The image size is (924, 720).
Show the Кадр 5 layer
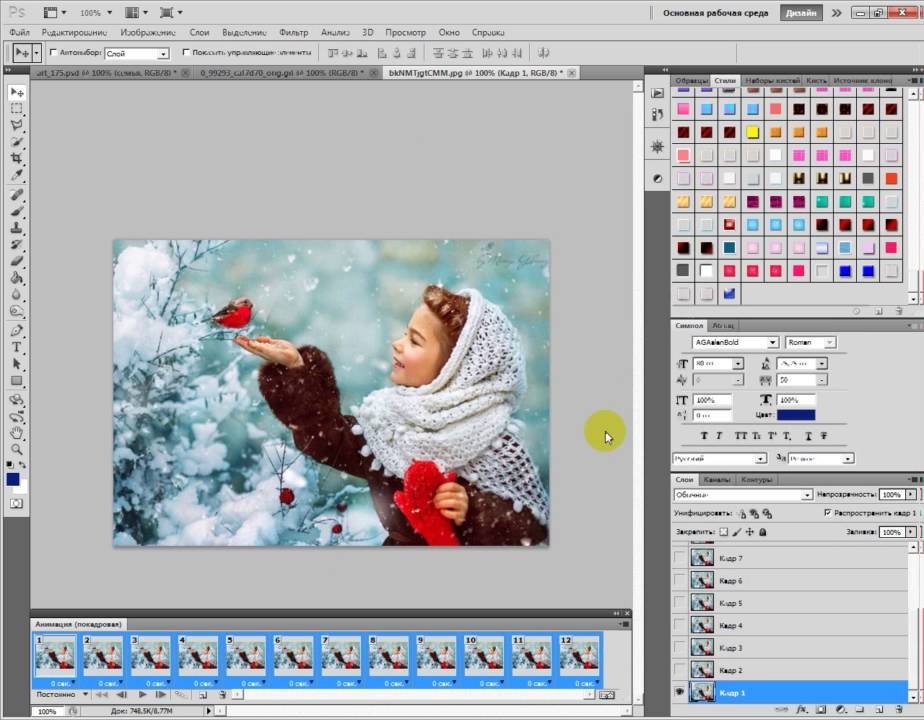tap(680, 603)
